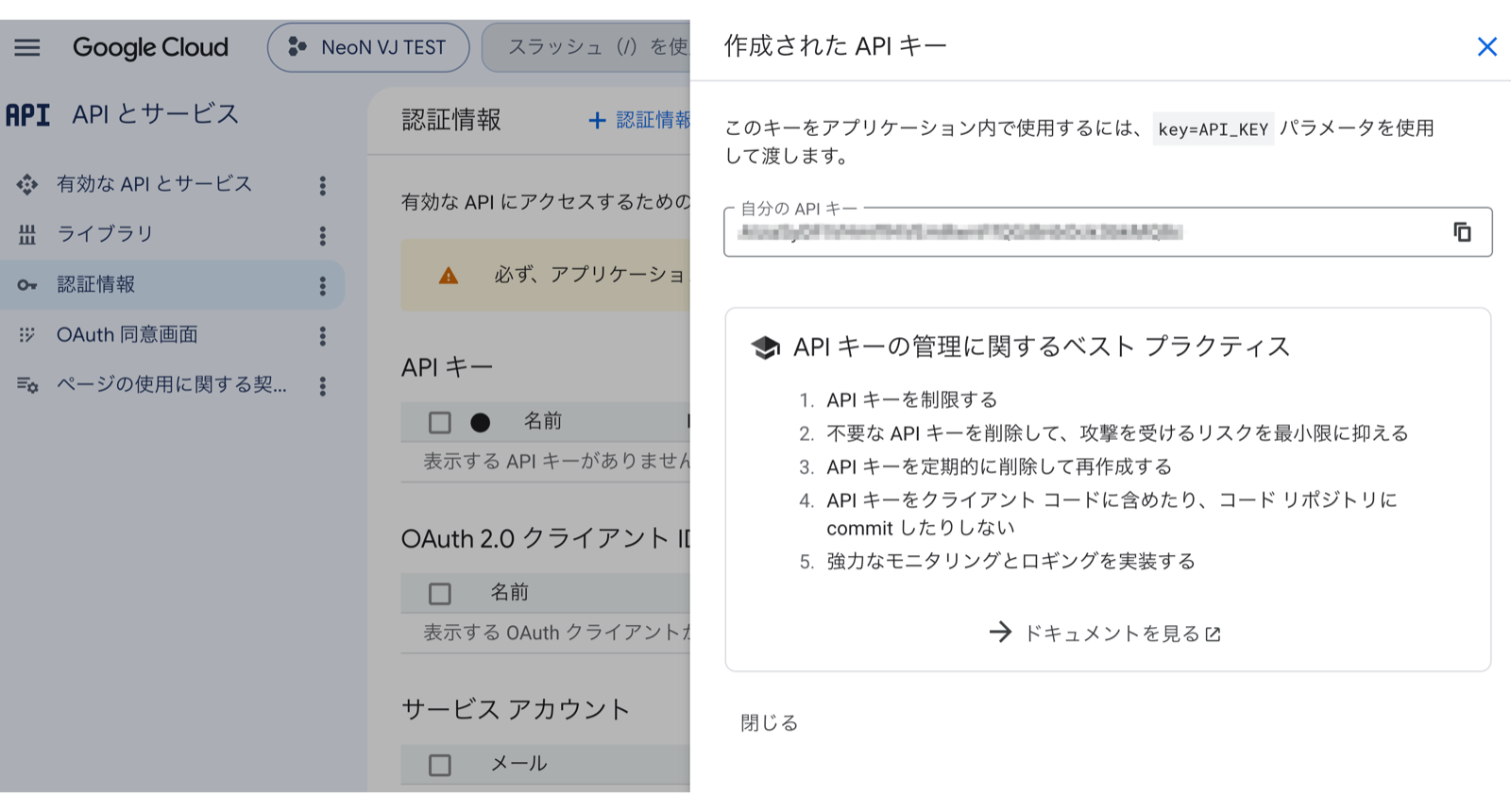
Task: Open the three-dot menu for 有効な API とサービス
Action: 323,185
